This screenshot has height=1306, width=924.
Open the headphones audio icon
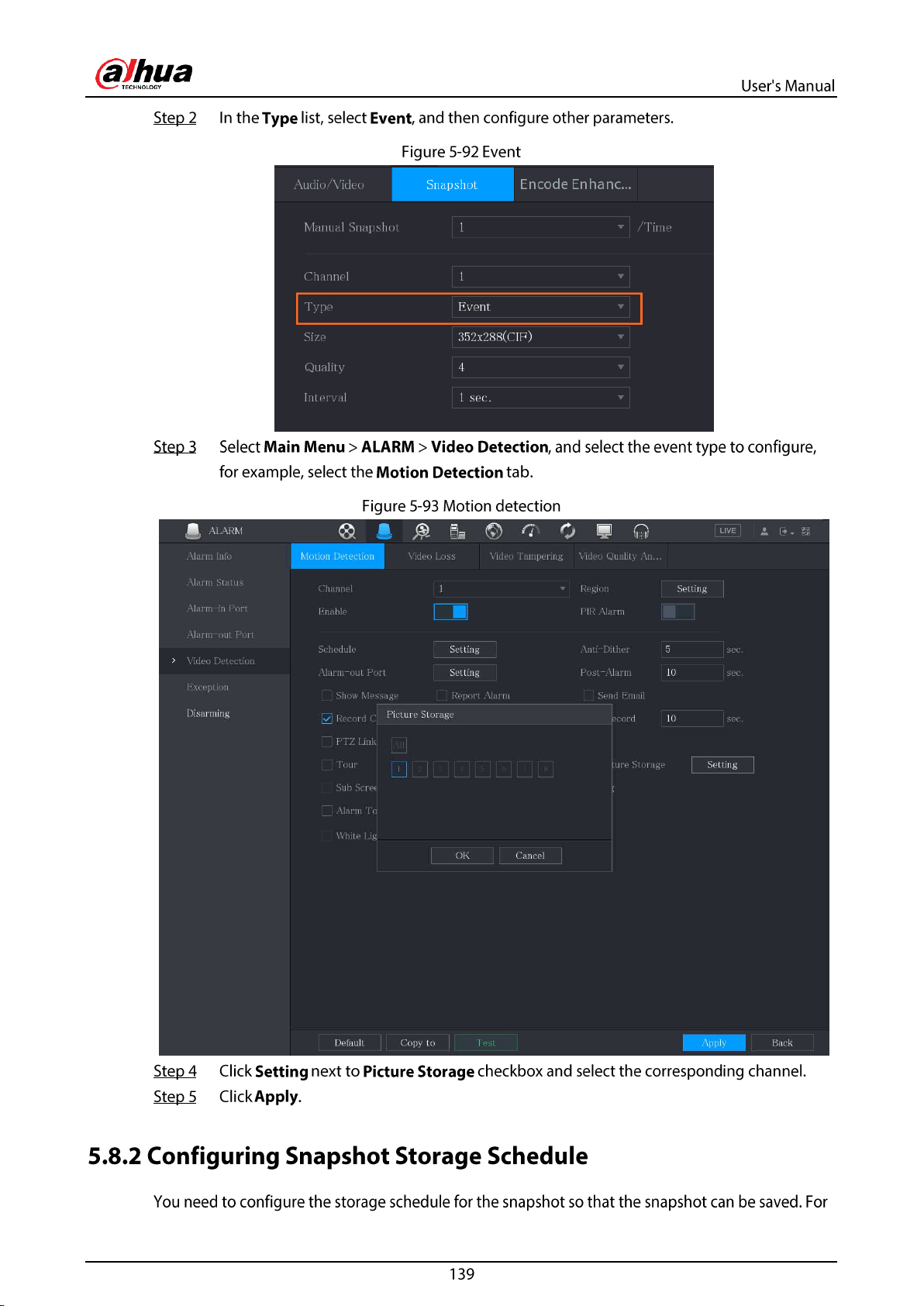point(641,531)
